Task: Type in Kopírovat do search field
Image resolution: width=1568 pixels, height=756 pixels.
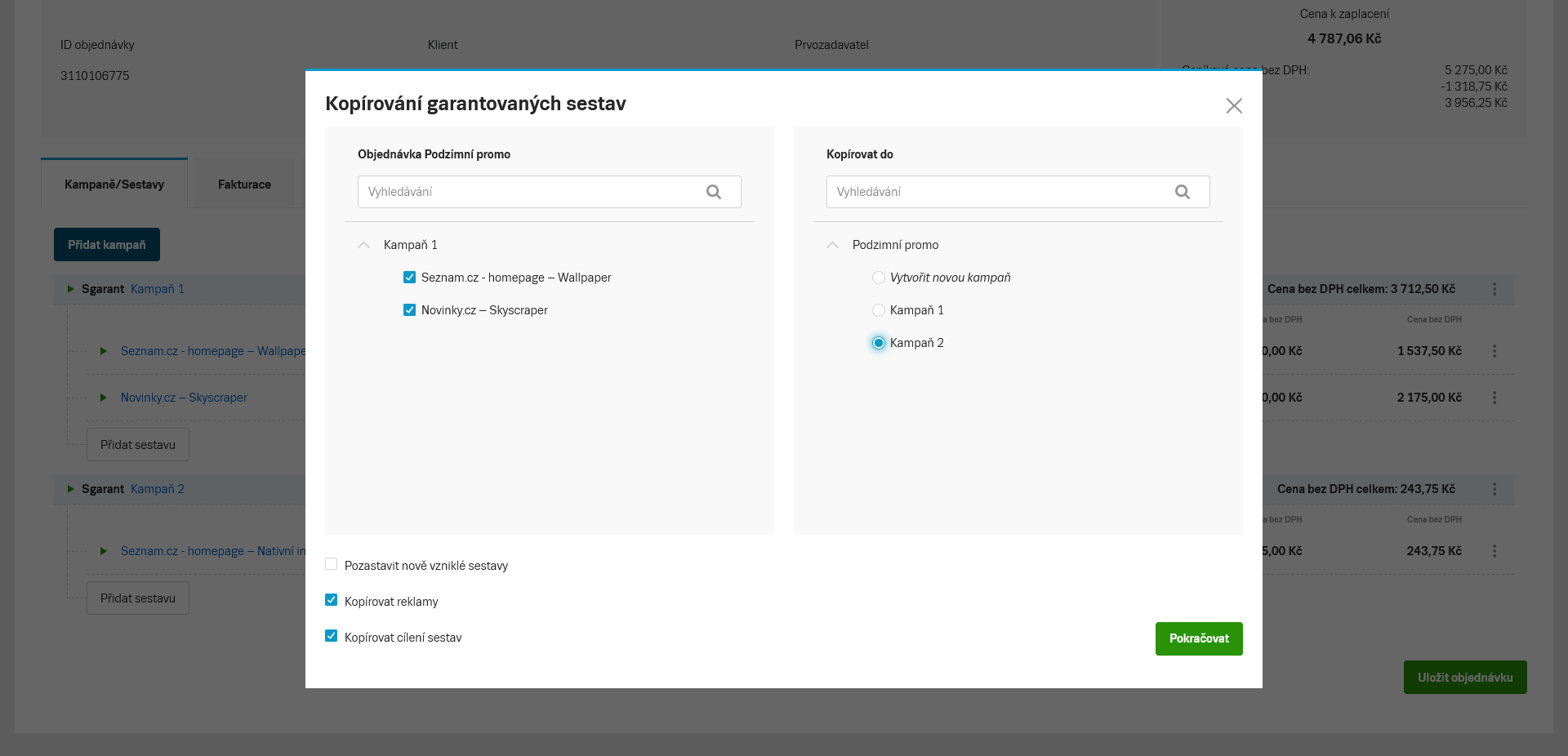Action: 996,192
